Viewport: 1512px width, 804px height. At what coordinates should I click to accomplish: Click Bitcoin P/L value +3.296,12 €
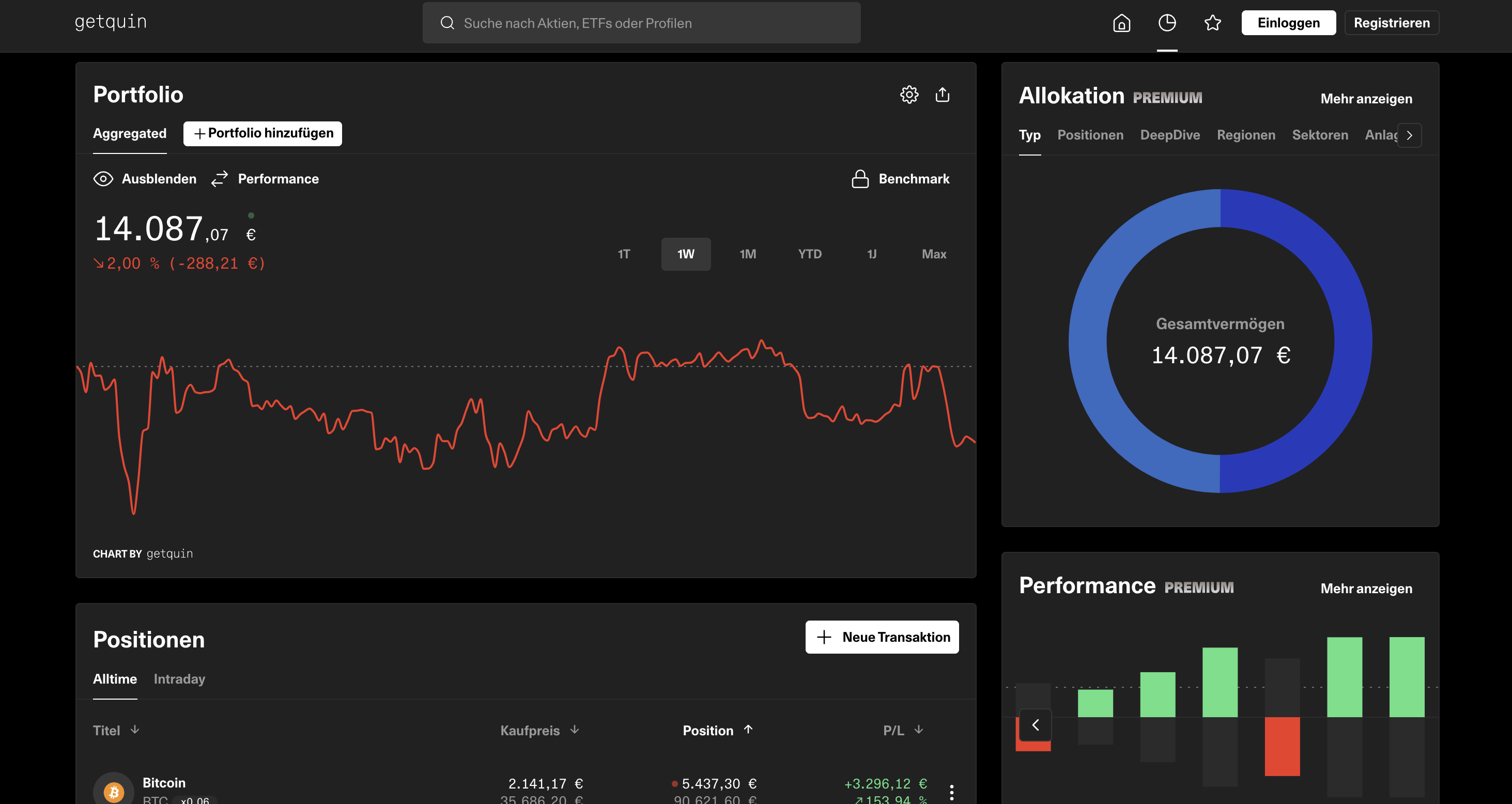pyautogui.click(x=886, y=783)
